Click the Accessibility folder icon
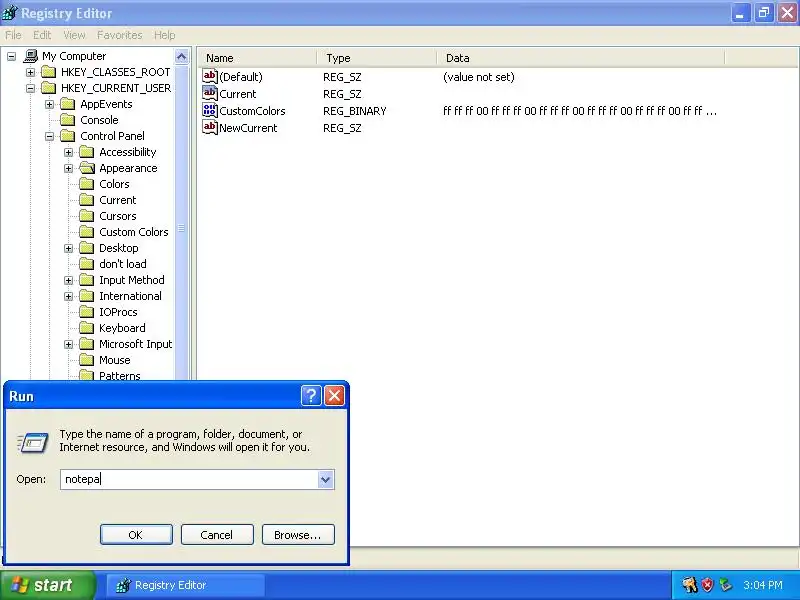Viewport: 800px width, 600px height. tap(87, 152)
